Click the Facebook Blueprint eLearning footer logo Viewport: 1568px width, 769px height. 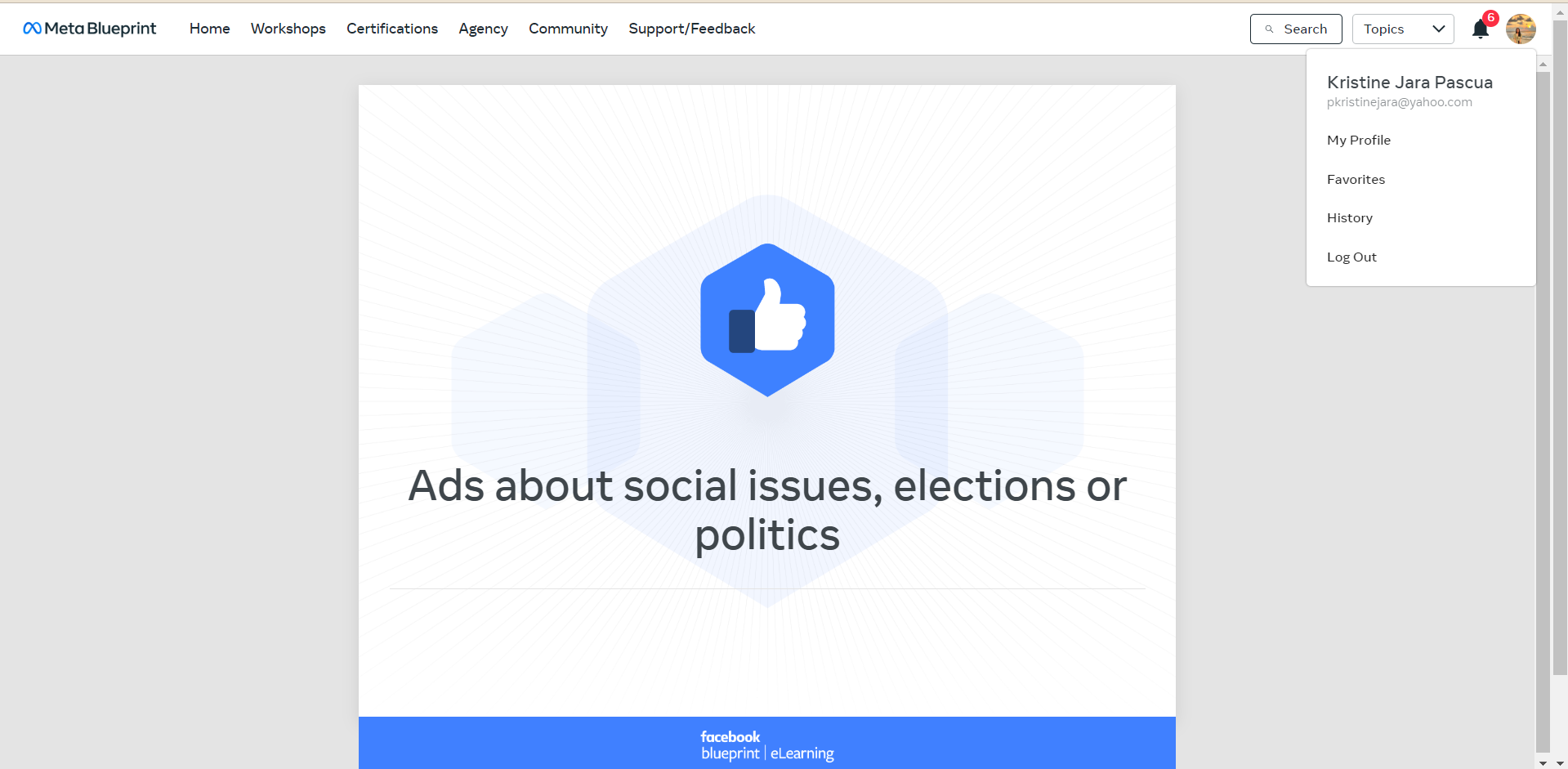(767, 745)
